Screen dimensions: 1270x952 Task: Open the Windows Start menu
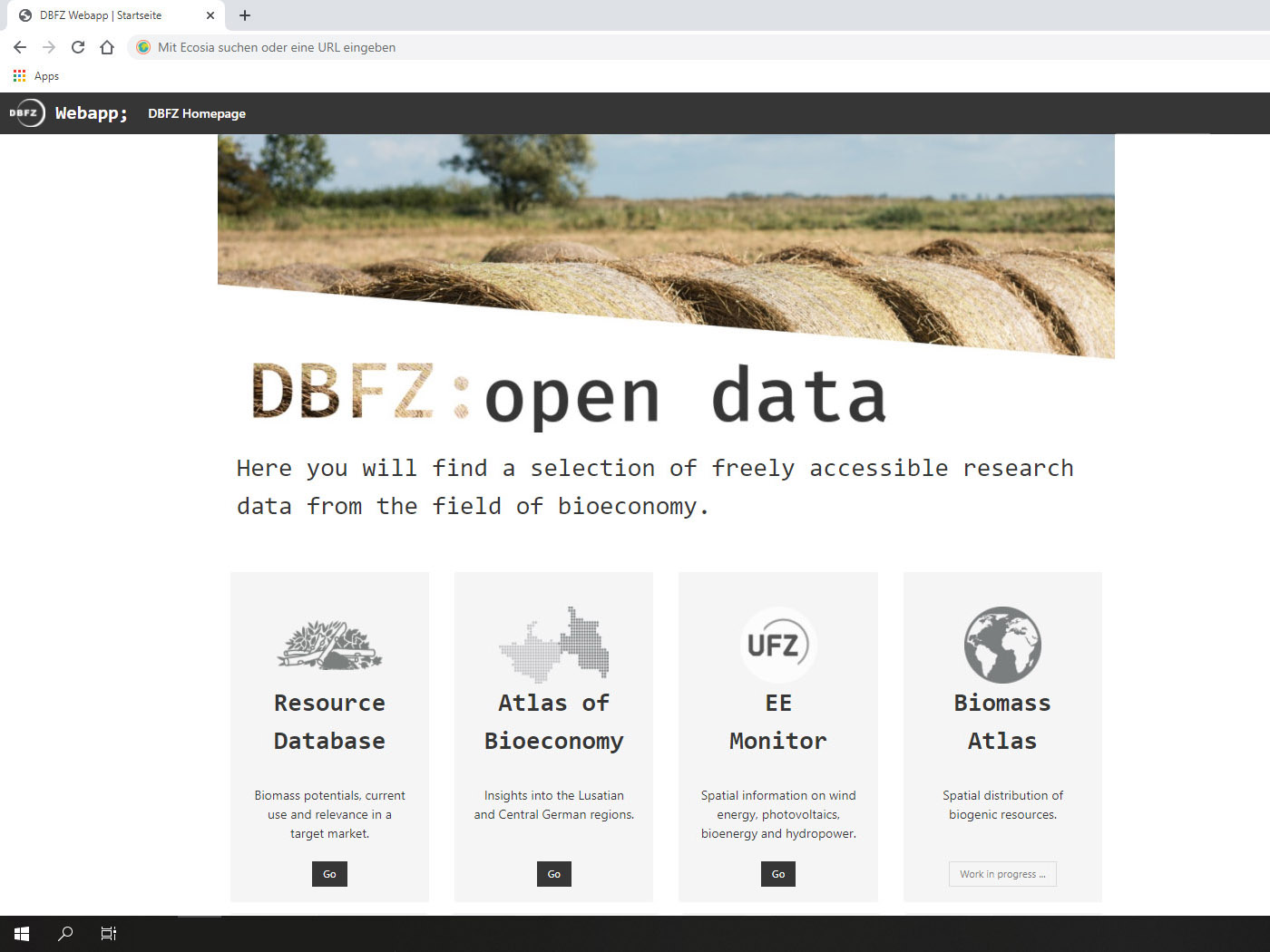[x=22, y=934]
